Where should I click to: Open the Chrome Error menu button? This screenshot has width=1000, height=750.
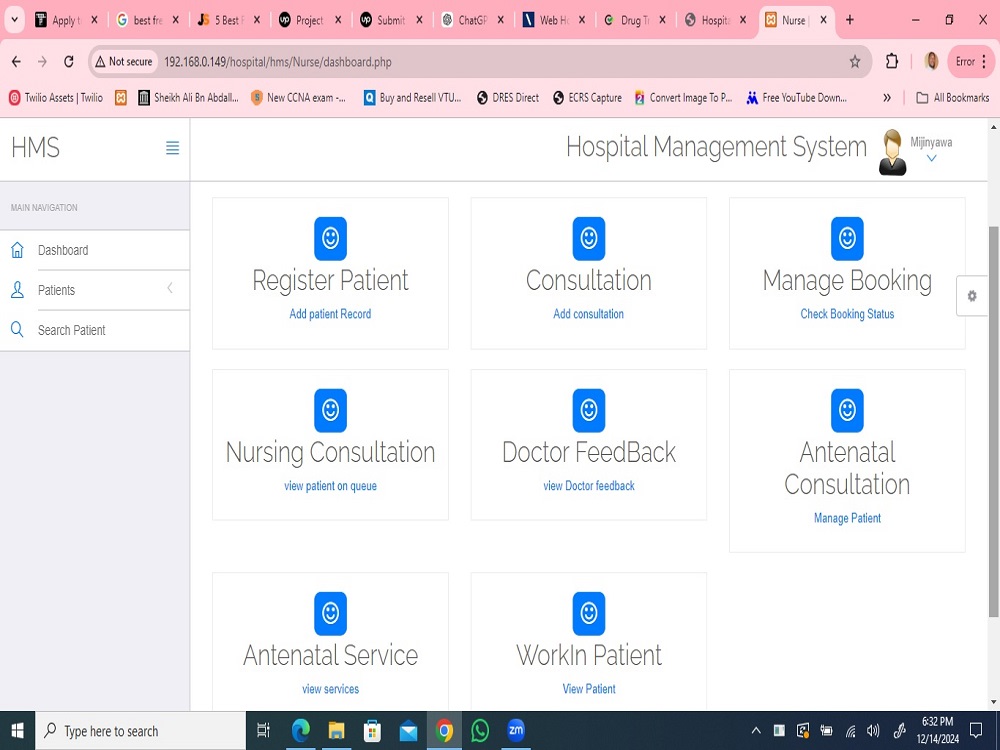971,62
